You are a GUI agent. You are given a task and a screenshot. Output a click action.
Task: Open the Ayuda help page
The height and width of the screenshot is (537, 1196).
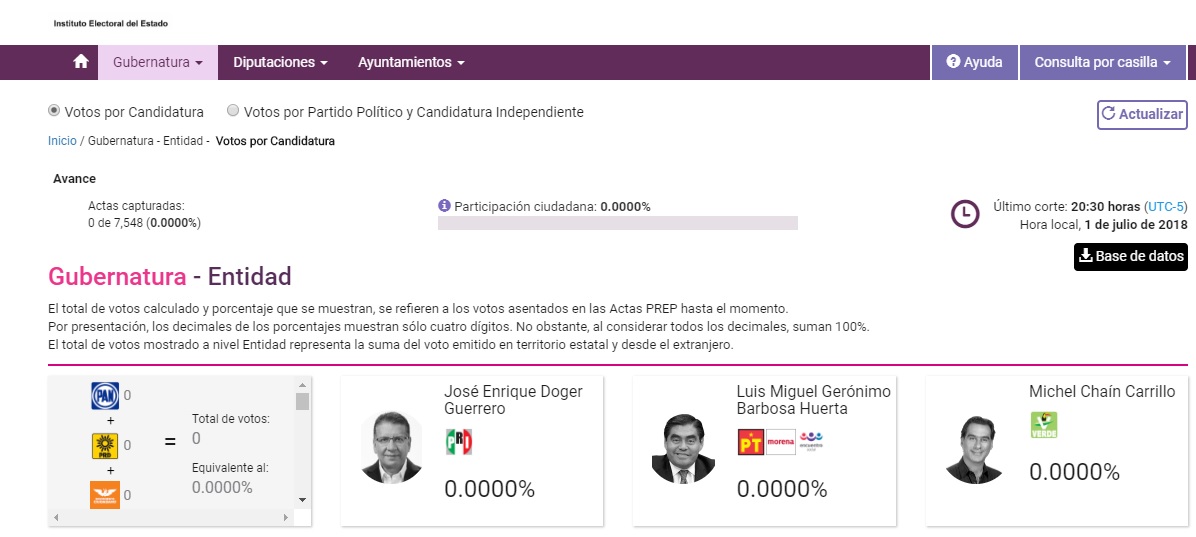coord(974,62)
